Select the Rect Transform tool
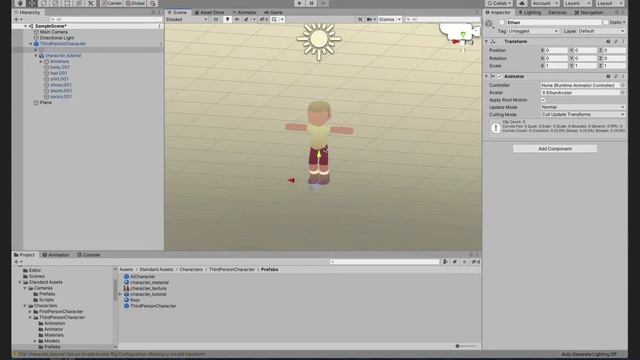 (67, 3)
